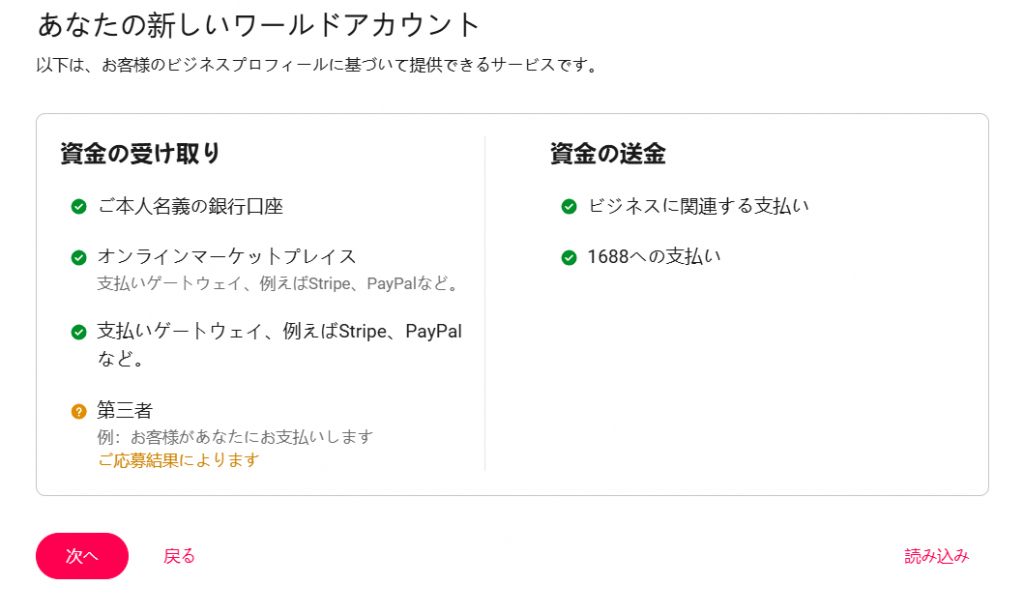Click the あなたの新しいワールドアカウント page title
The image size is (1024, 615).
259,25
